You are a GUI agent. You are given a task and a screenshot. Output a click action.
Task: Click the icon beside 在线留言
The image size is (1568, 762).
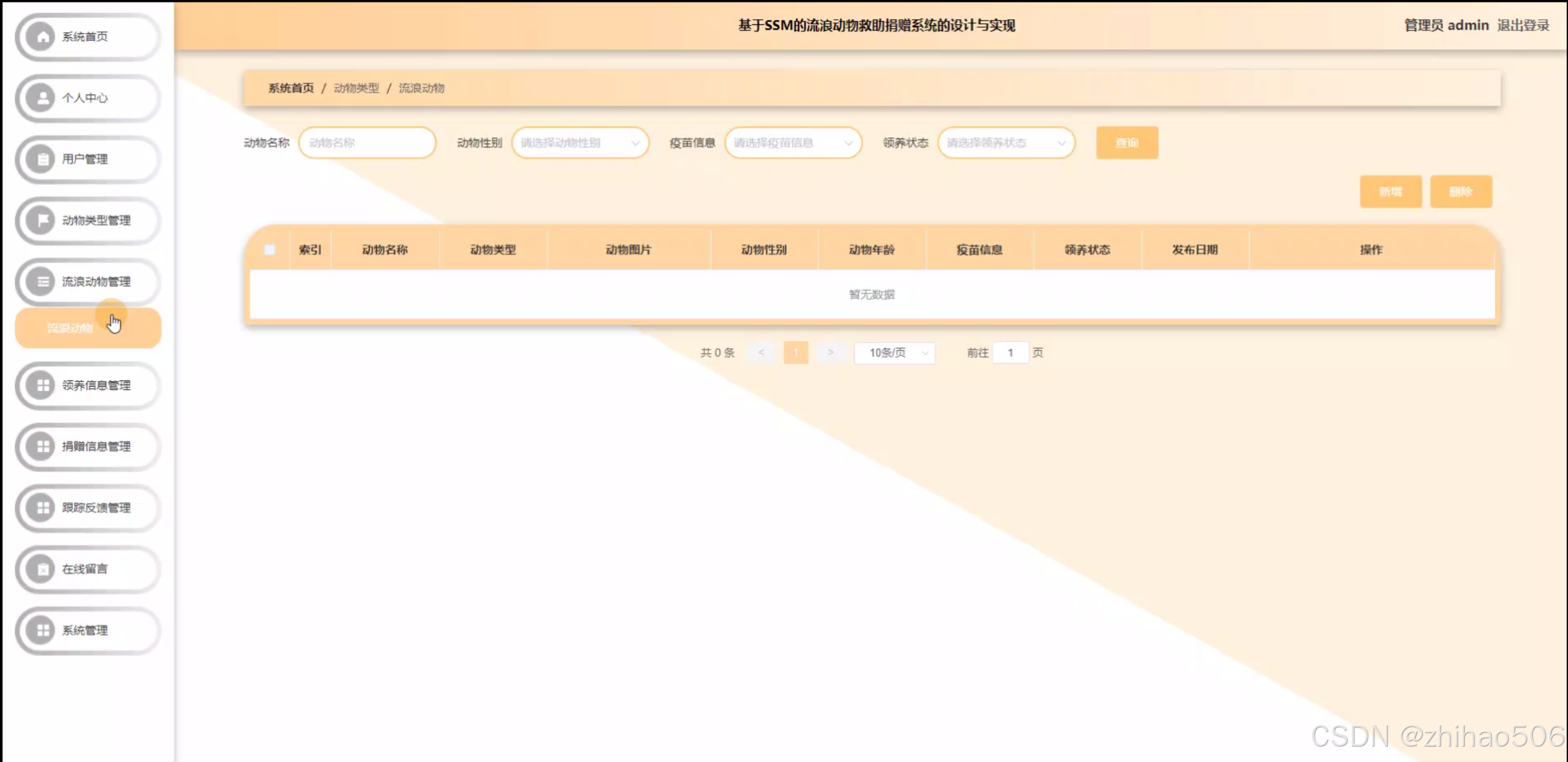[x=42, y=569]
